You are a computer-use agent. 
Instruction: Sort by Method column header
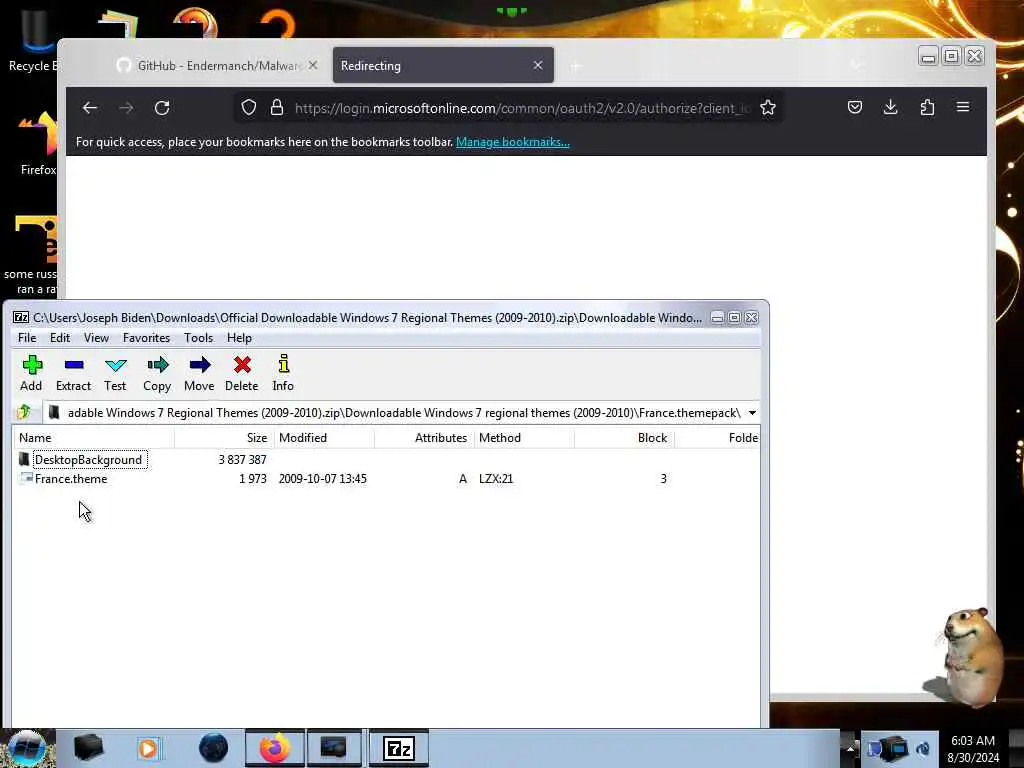524,438
